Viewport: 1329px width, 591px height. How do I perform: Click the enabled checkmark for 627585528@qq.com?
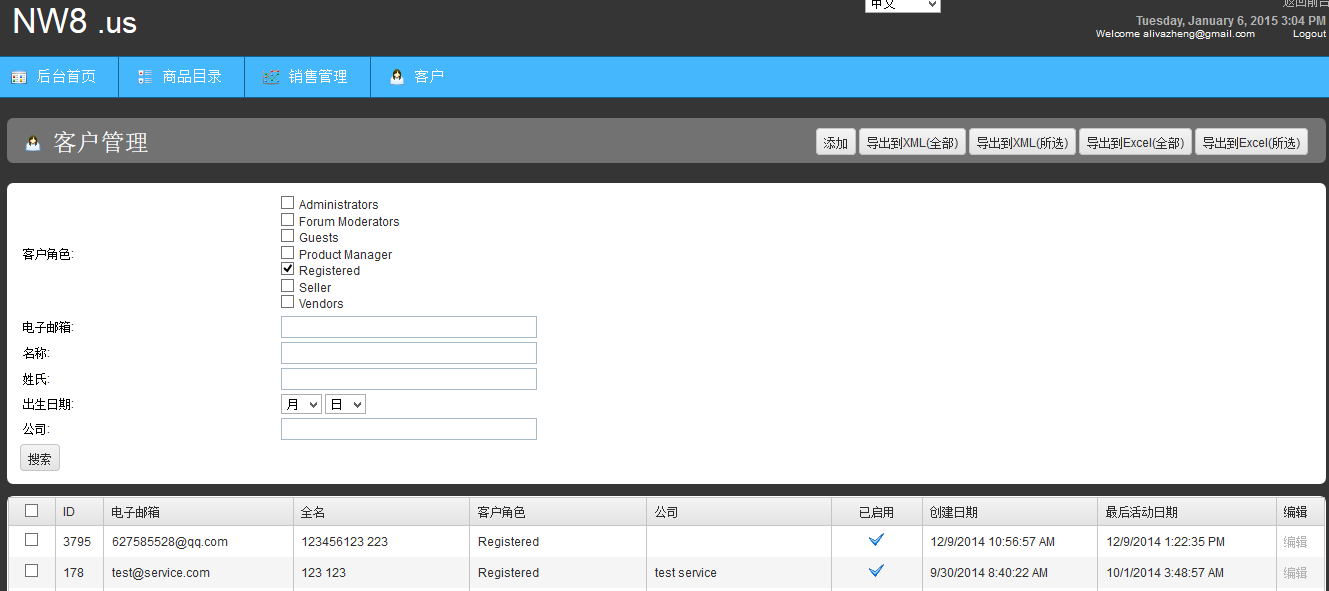(876, 540)
